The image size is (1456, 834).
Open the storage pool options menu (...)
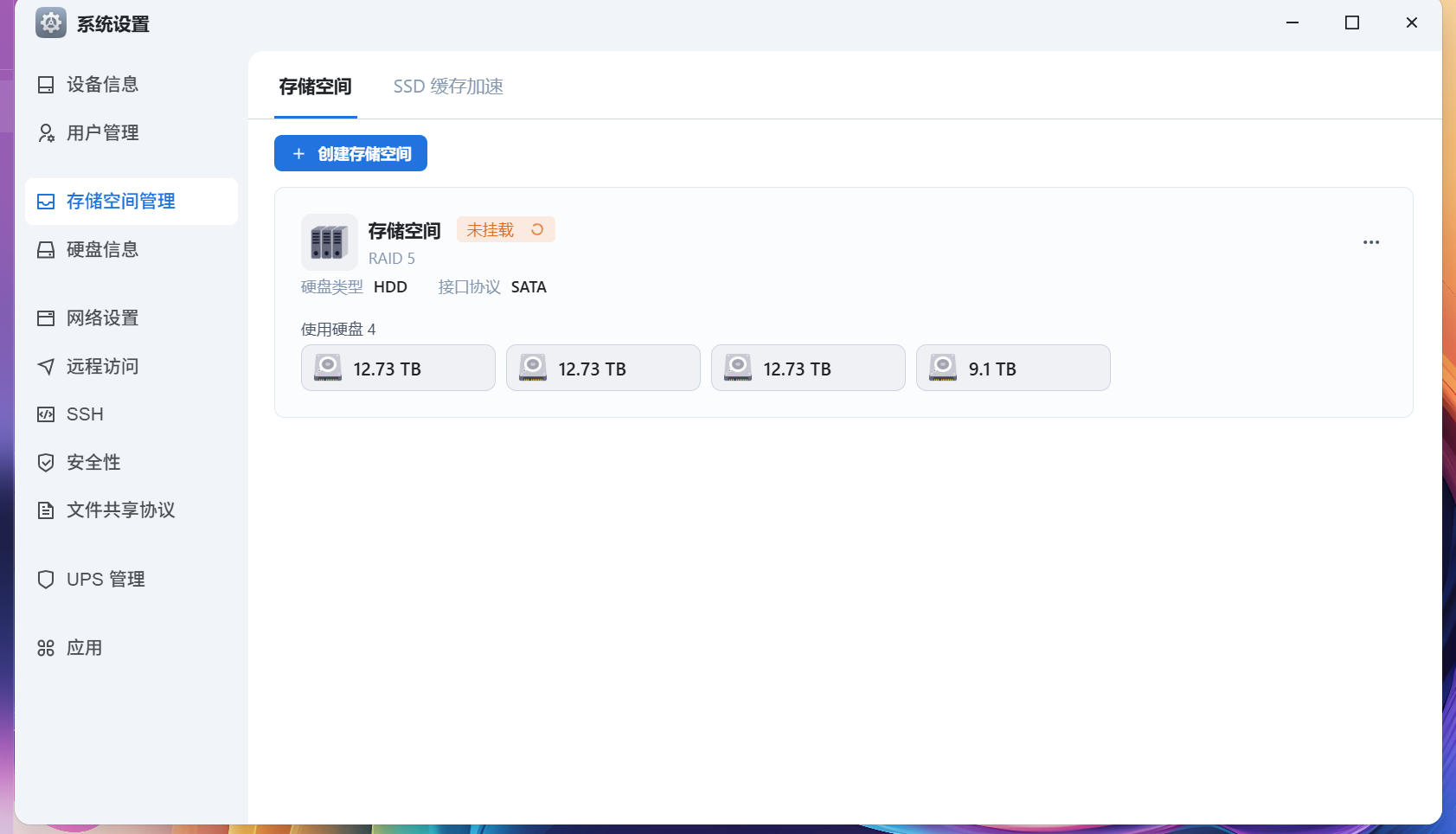[x=1369, y=242]
